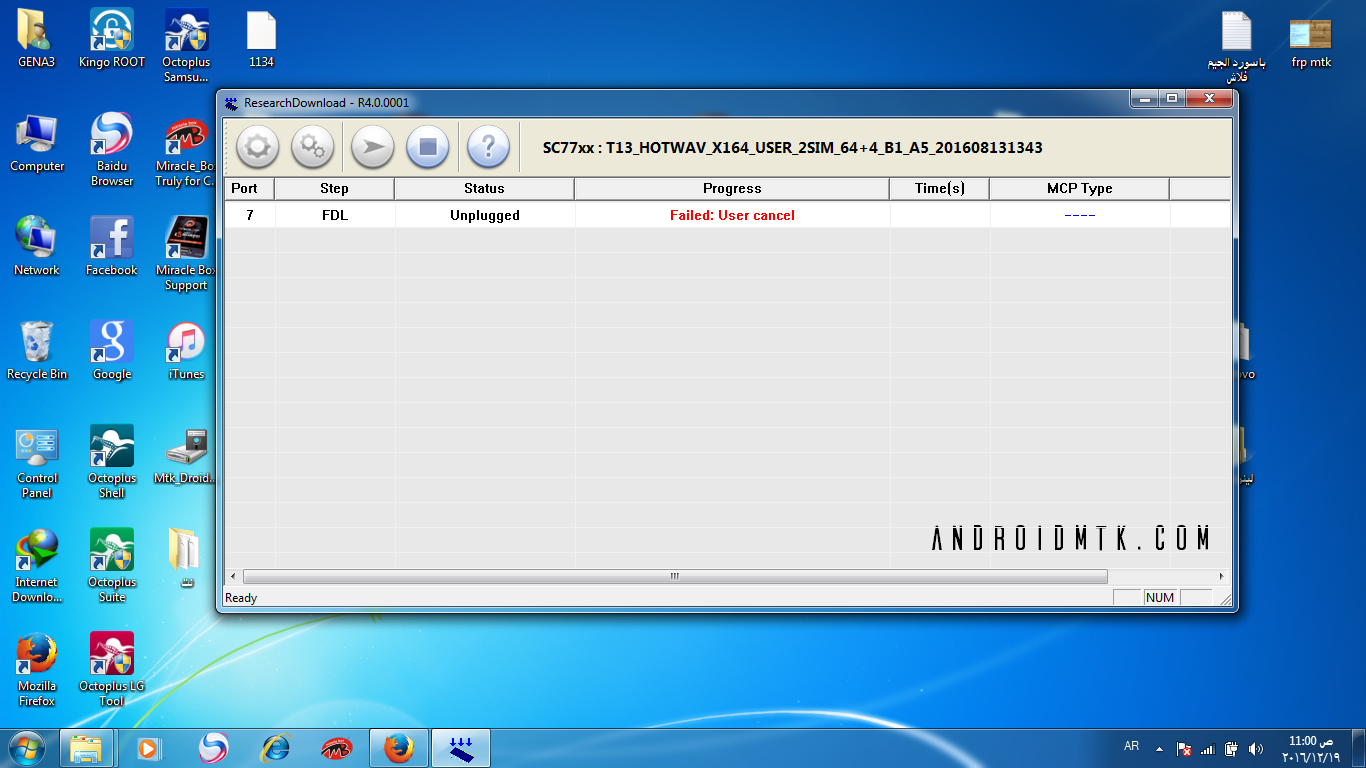This screenshot has height=768, width=1366.
Task: Click the ResearchDownload window title bar
Action: click(x=675, y=102)
